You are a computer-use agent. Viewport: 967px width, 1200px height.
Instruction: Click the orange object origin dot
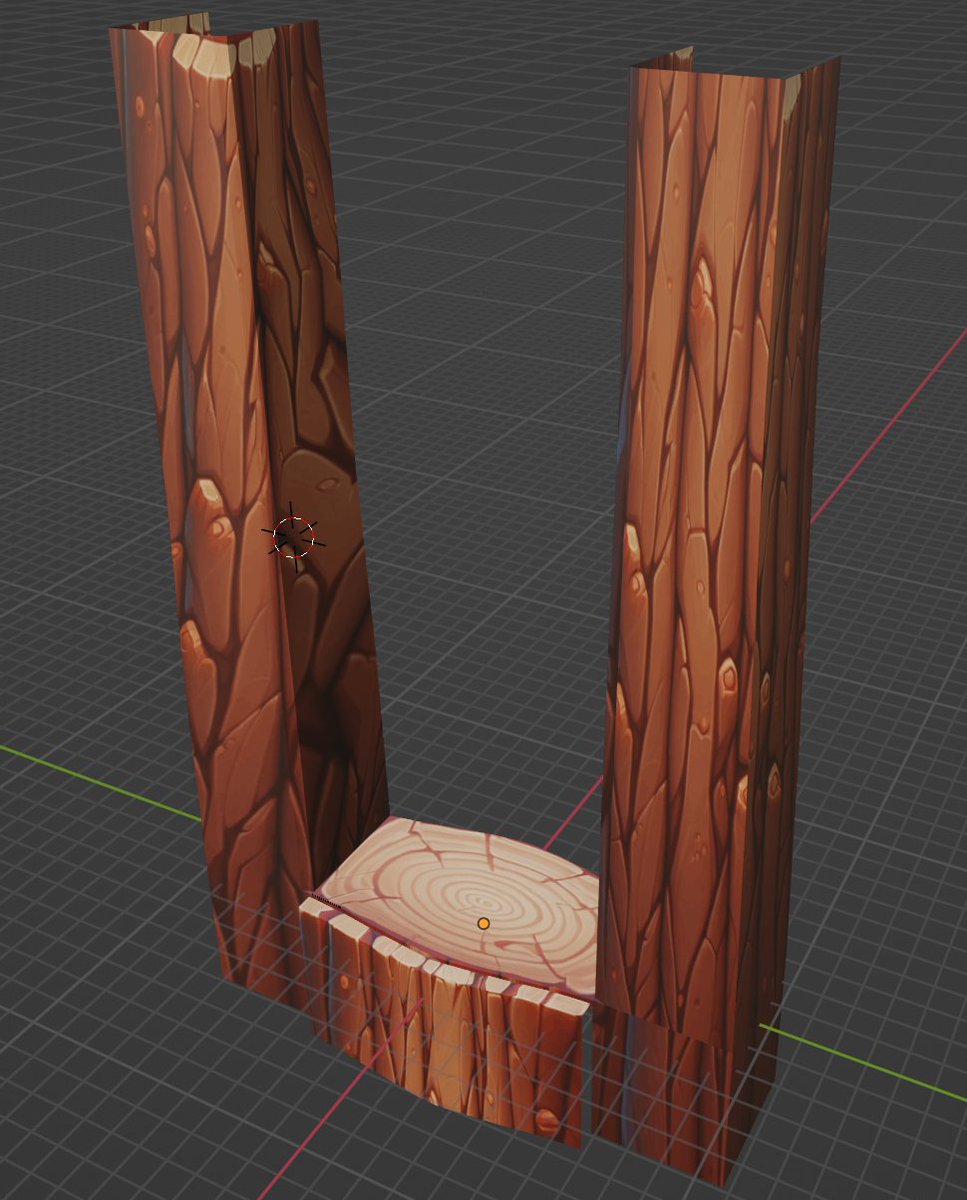click(484, 923)
